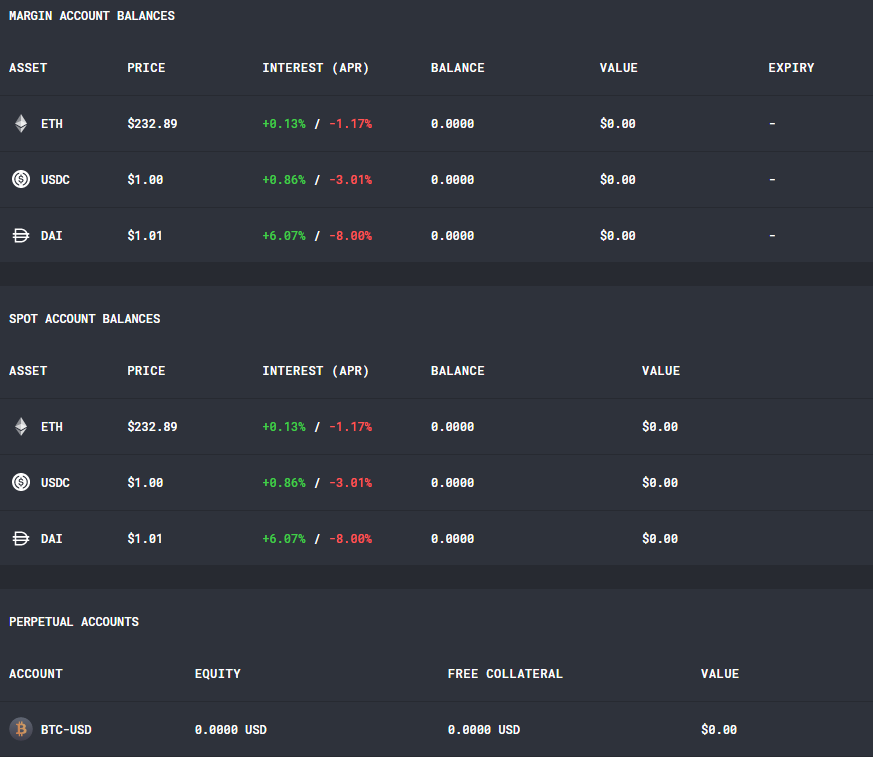Click margin DAI price $1.01

145,235
